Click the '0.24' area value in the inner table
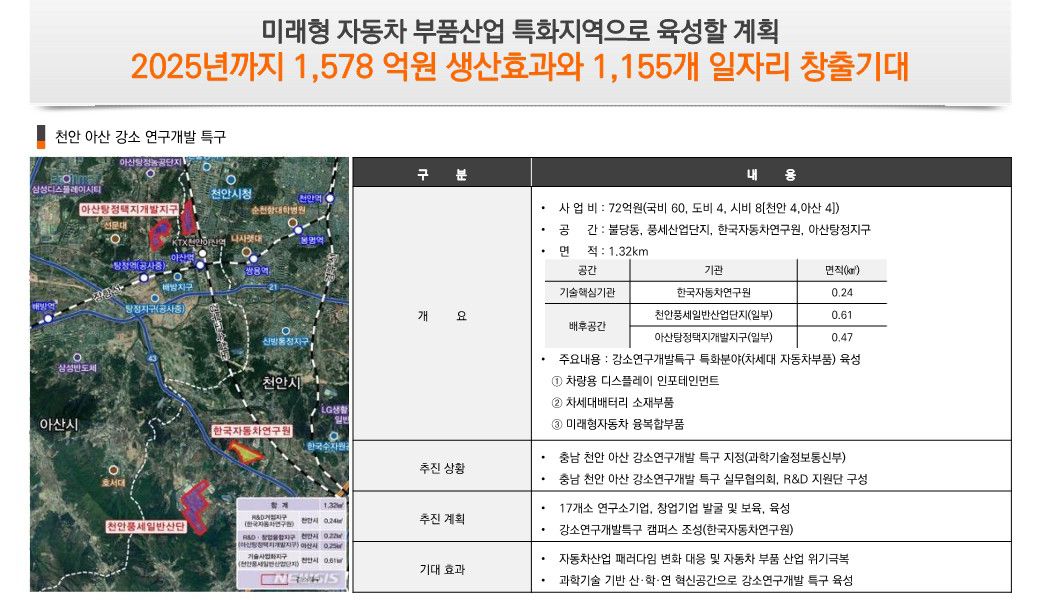This screenshot has width=1040, height=600. (x=842, y=292)
